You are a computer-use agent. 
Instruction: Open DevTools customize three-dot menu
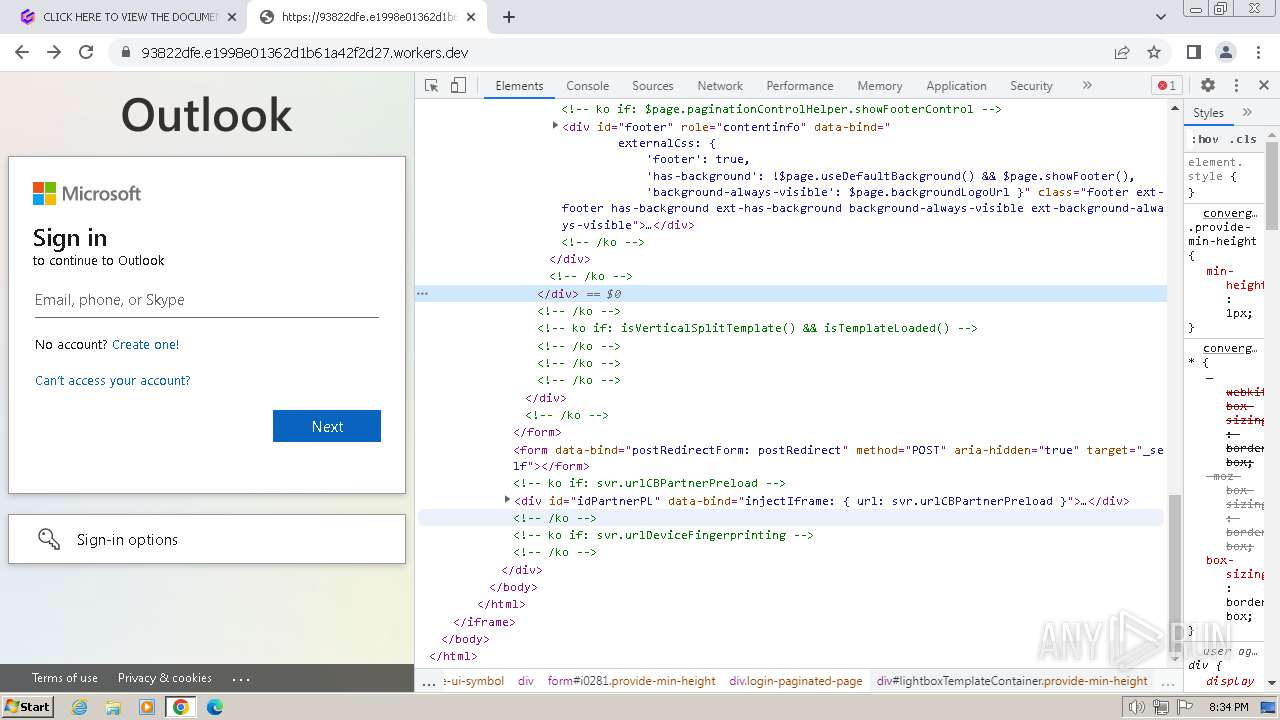coord(1236,86)
